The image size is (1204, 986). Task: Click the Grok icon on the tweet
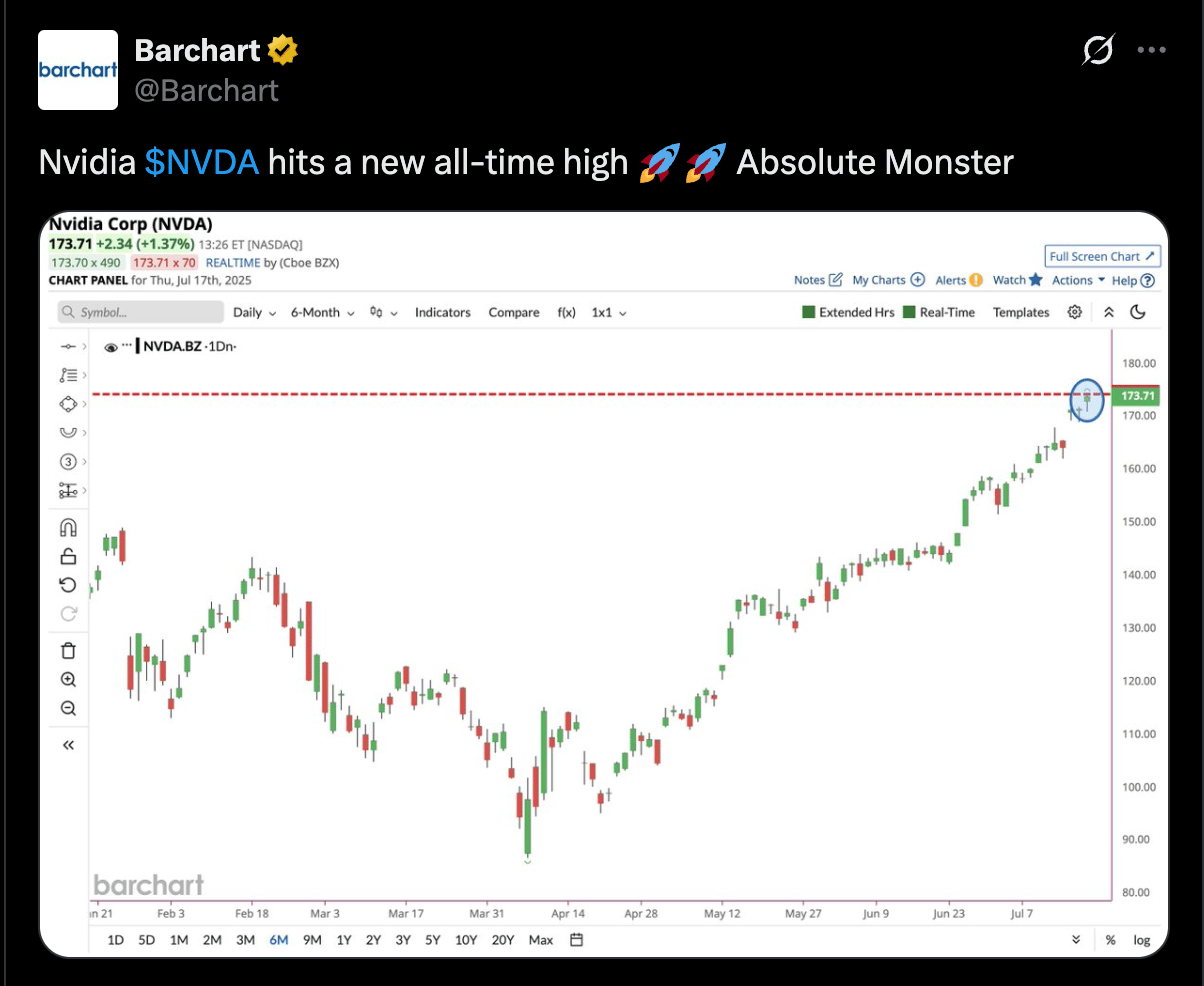tap(1098, 50)
